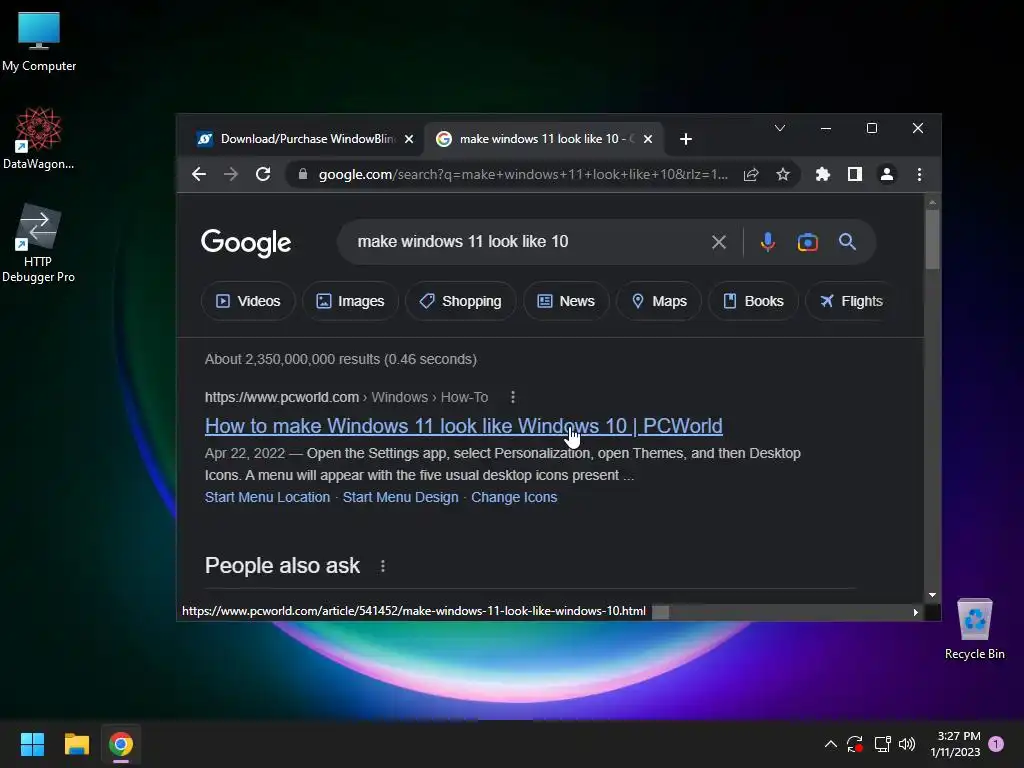
Task: Open the network icon in system tray
Action: click(x=882, y=744)
